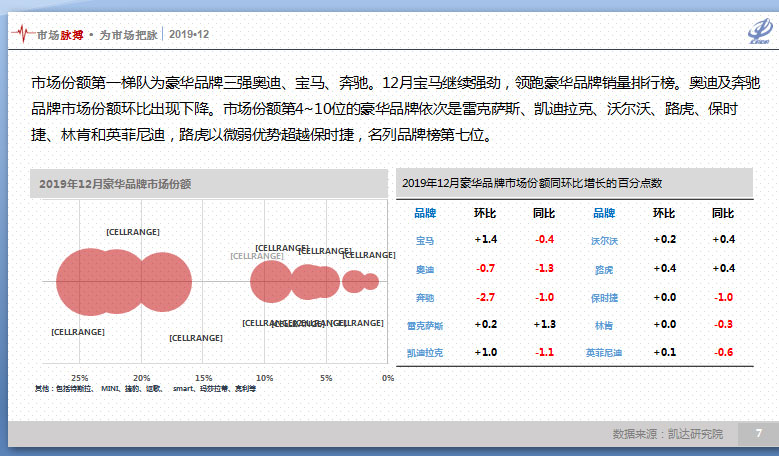The image size is (779, 456).
Task: Click the footnote starting with 其他：包括特斯拉
Action: tap(145, 388)
